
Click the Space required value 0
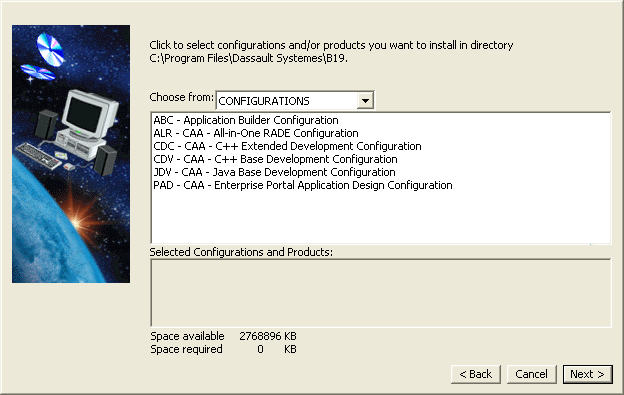point(260,349)
